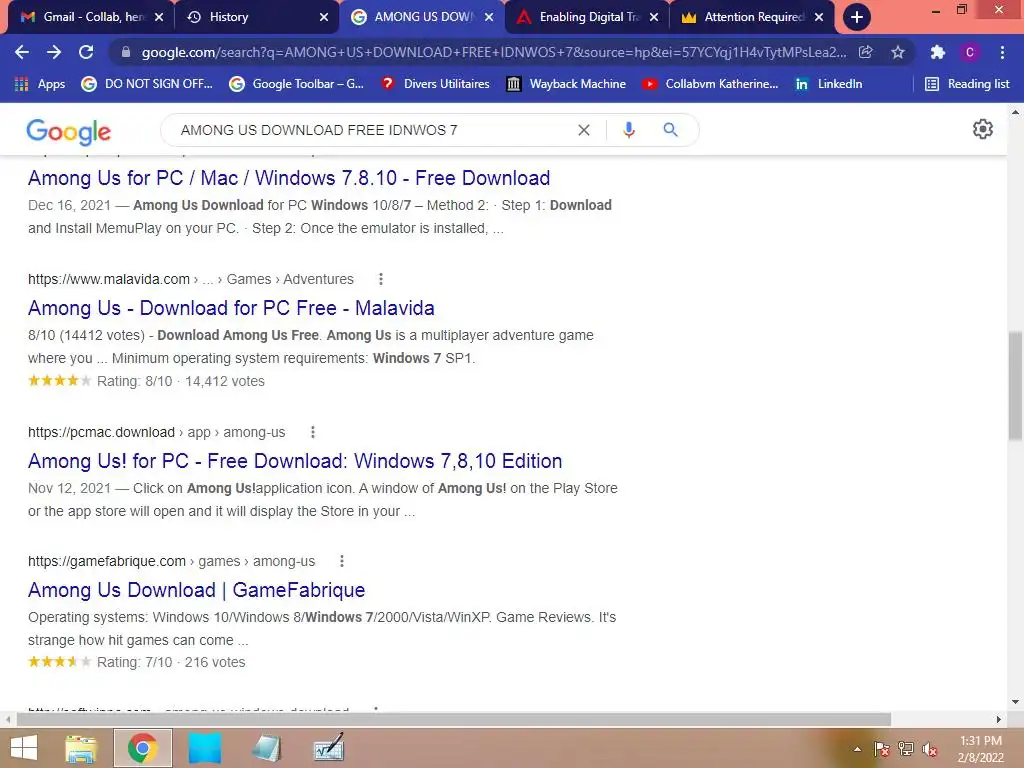The image size is (1024, 768).
Task: Open a new tab
Action: click(x=857, y=17)
